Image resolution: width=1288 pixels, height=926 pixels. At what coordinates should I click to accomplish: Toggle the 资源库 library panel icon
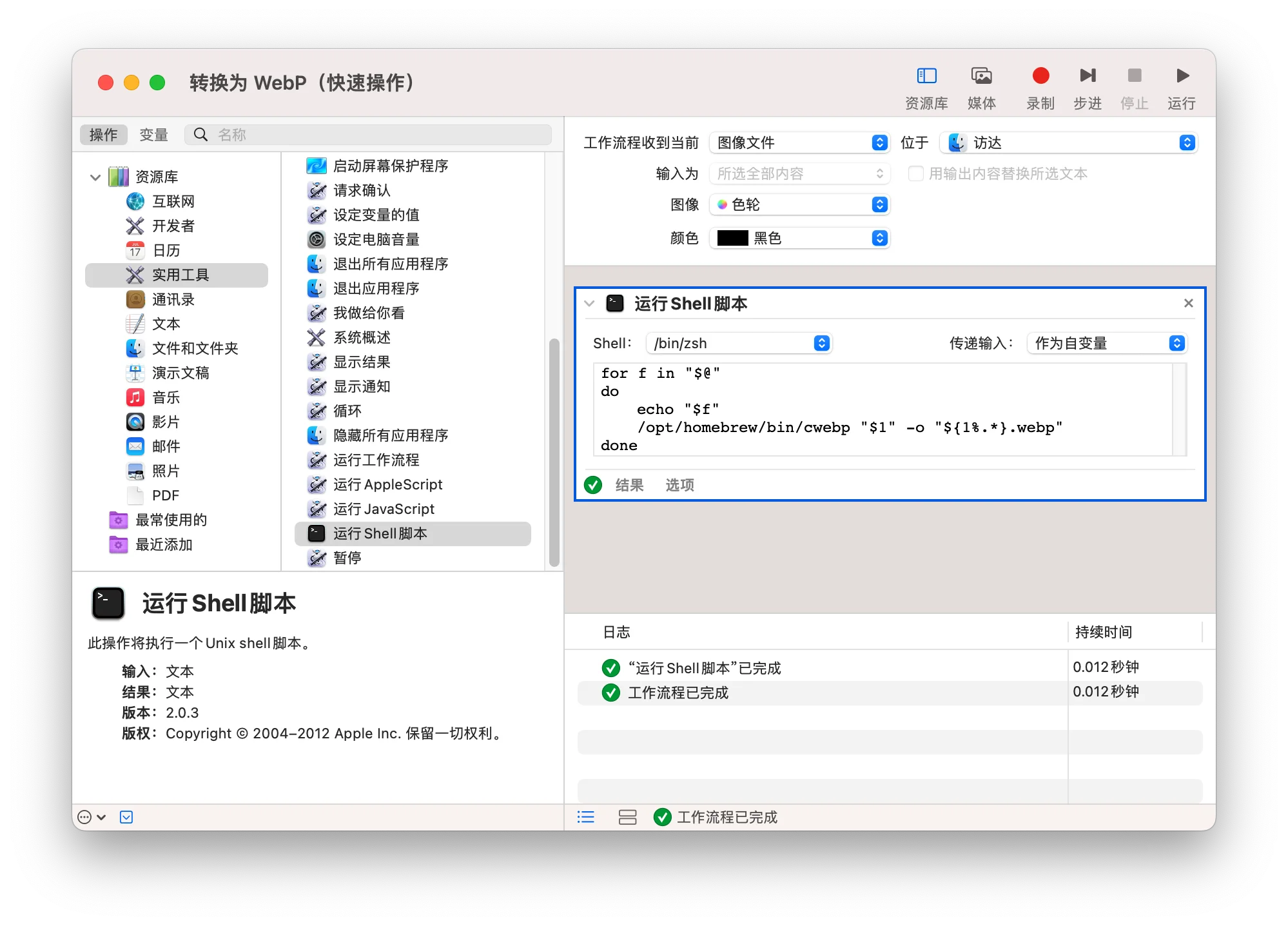tap(926, 76)
